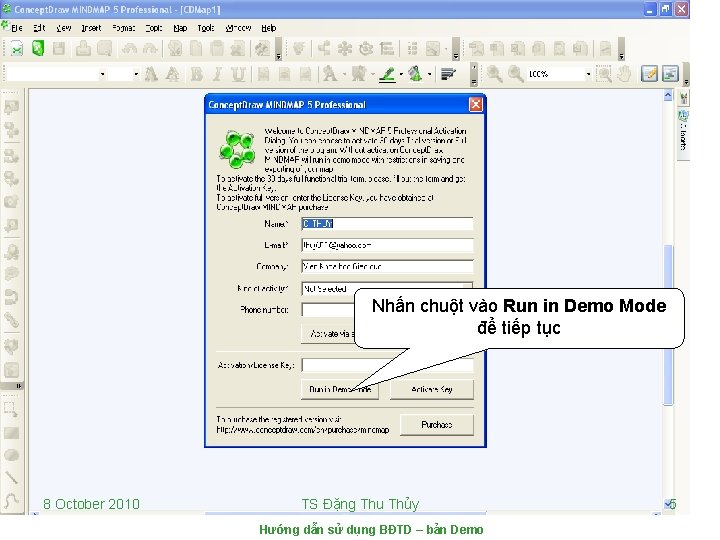Select the Hand pan tool
720x540 pixels.
pyautogui.click(x=624, y=74)
